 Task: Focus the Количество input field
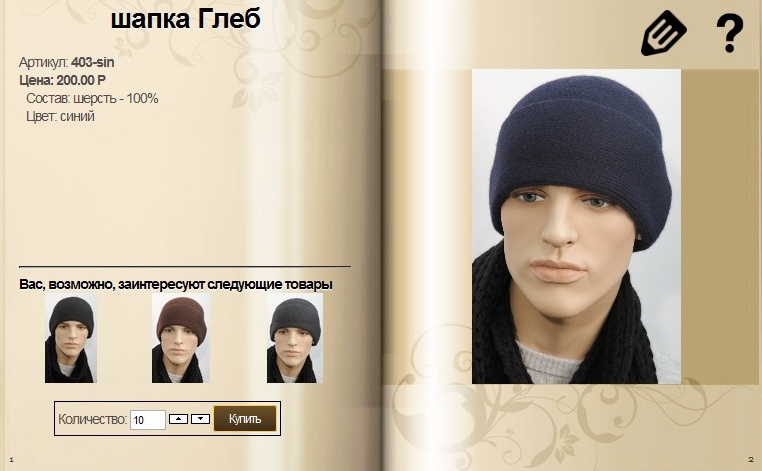pos(148,419)
